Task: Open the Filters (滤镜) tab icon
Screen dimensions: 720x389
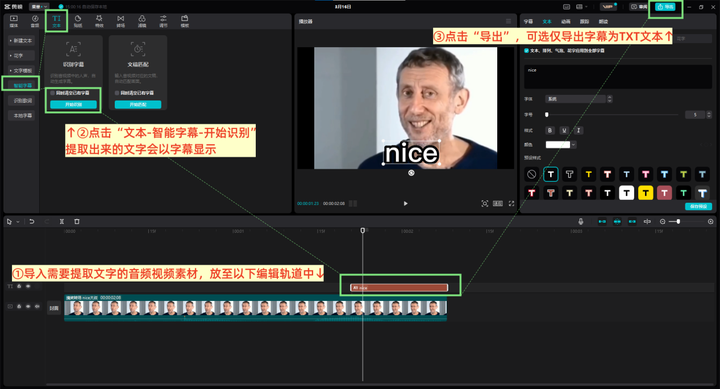Action: coord(142,21)
